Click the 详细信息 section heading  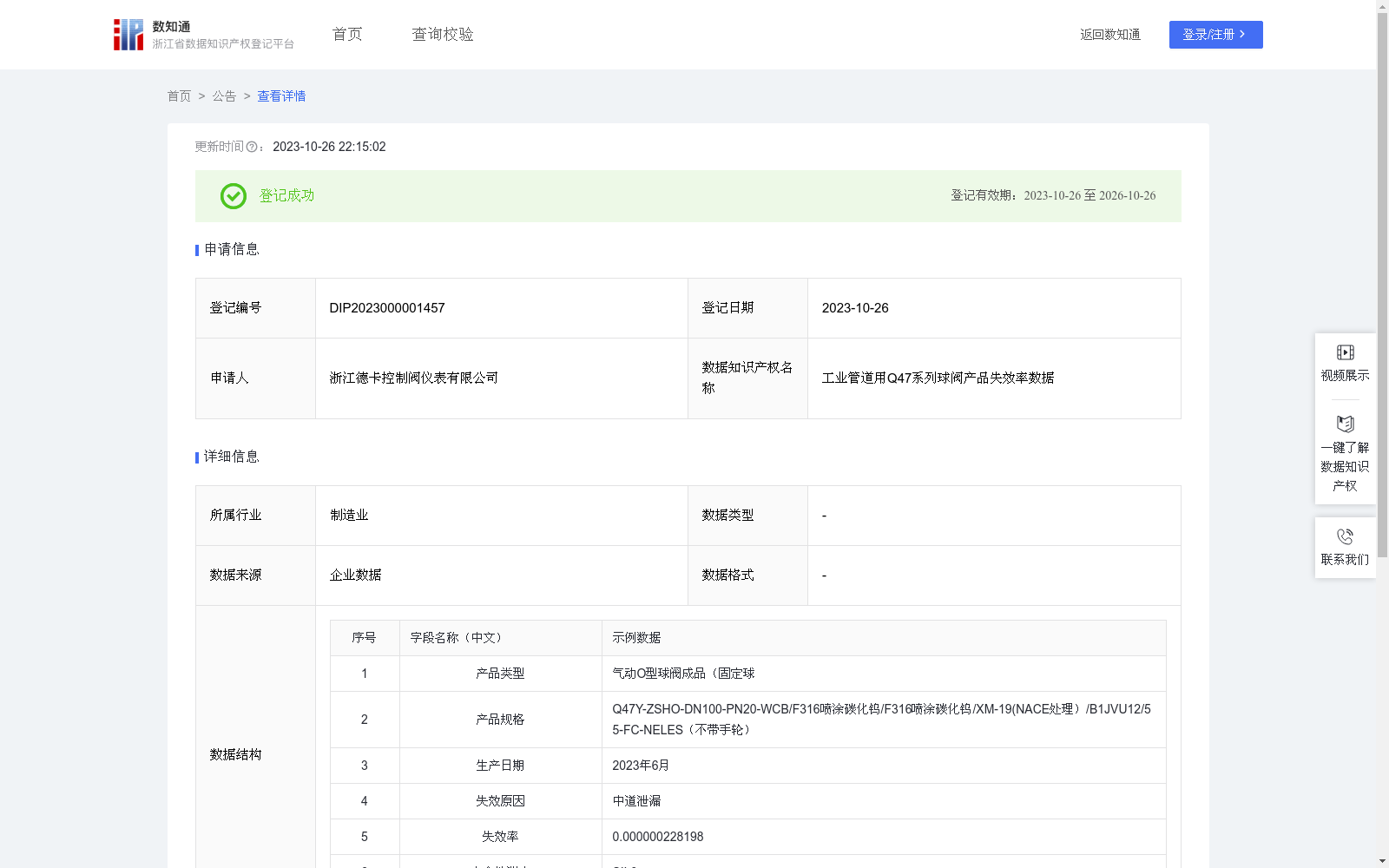pos(232,457)
